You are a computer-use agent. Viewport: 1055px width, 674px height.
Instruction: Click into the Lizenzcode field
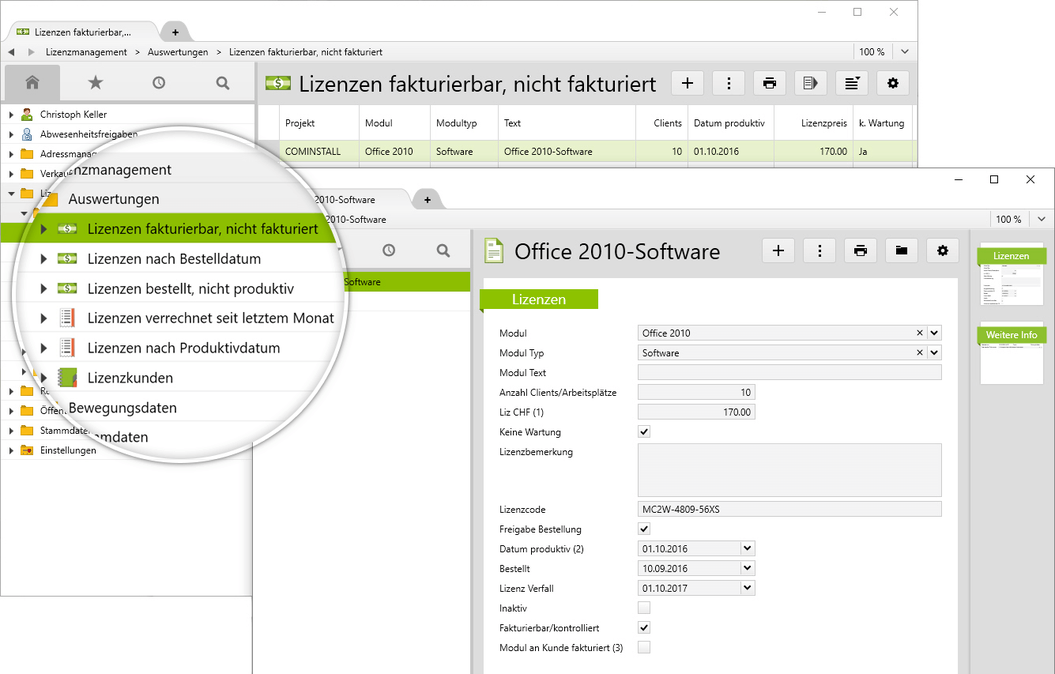pos(789,509)
